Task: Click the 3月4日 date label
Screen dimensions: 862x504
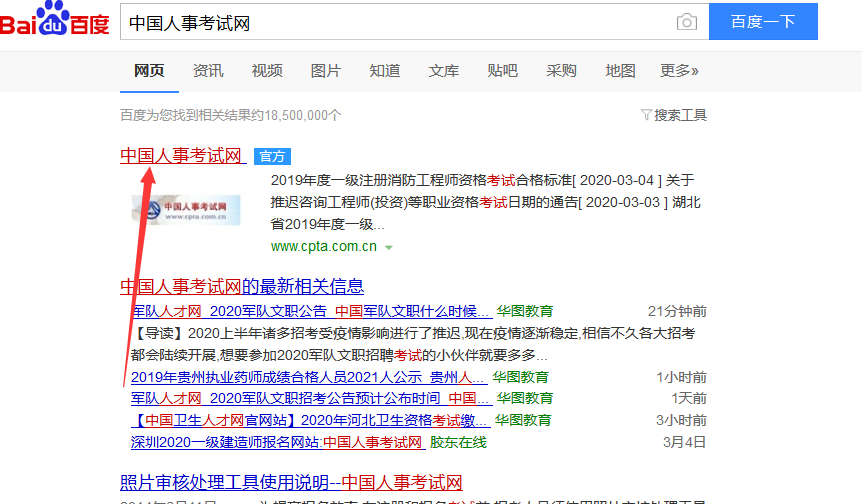Action: click(x=684, y=442)
